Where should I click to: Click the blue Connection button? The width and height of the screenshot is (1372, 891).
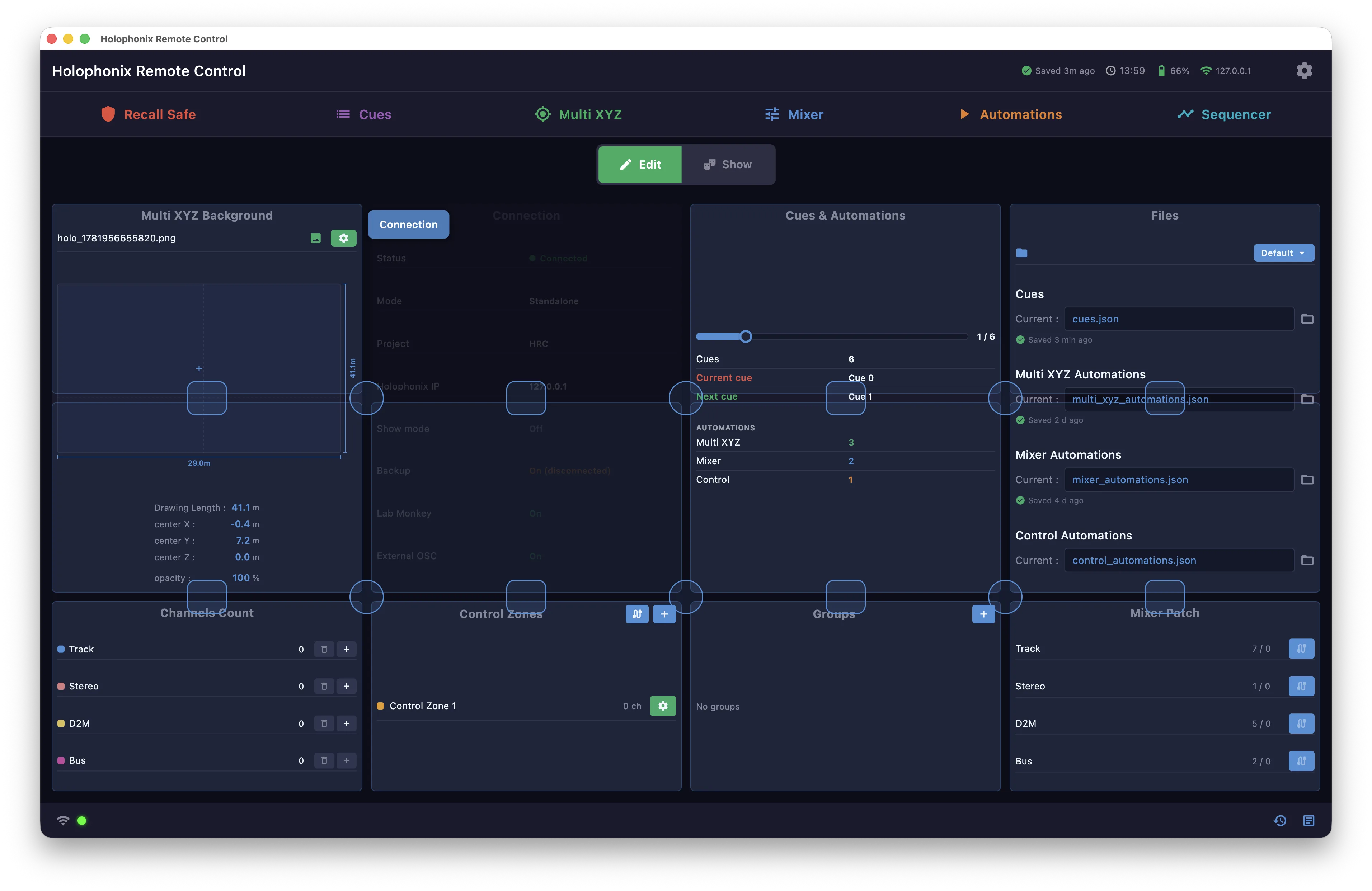tap(408, 224)
